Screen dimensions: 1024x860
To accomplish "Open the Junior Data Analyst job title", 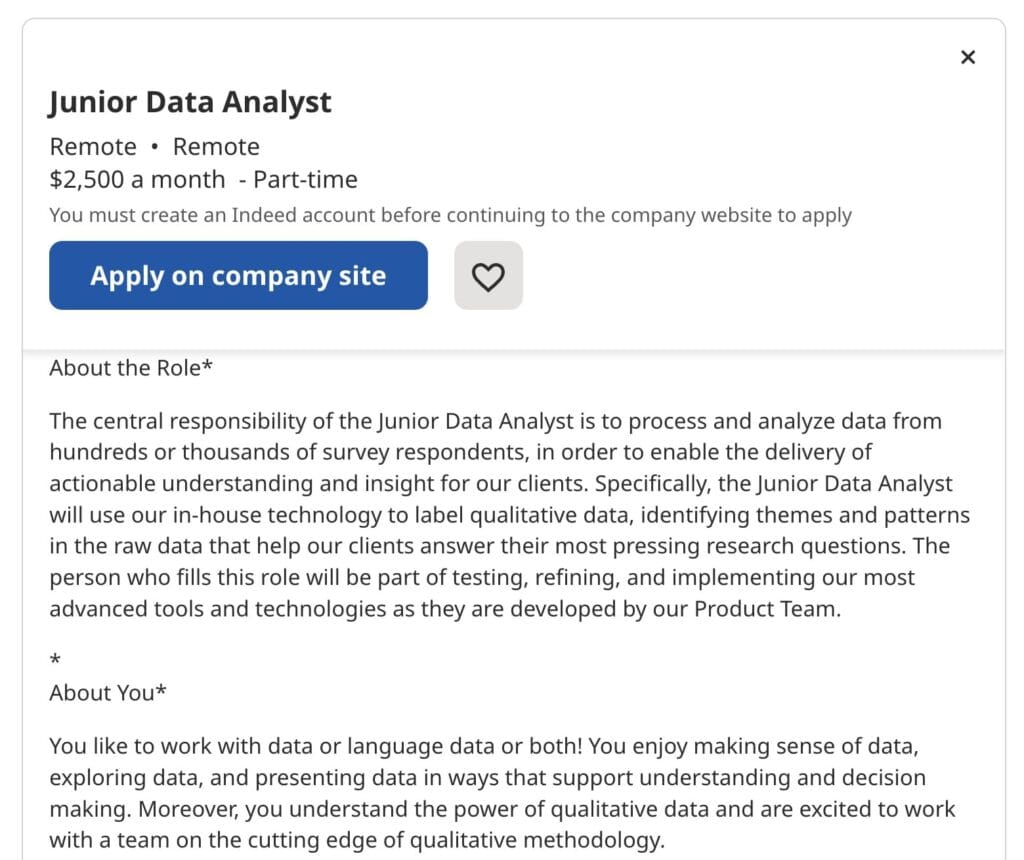I will pos(190,101).
